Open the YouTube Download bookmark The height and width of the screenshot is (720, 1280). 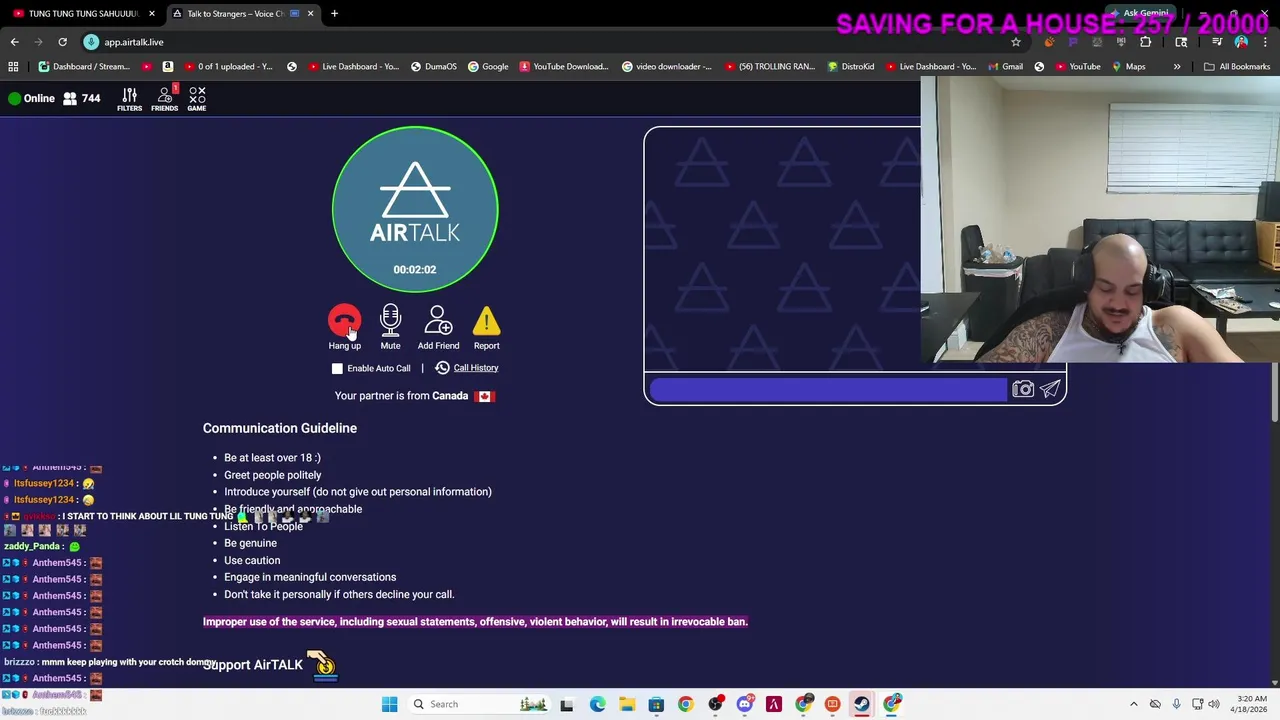pyautogui.click(x=563, y=67)
